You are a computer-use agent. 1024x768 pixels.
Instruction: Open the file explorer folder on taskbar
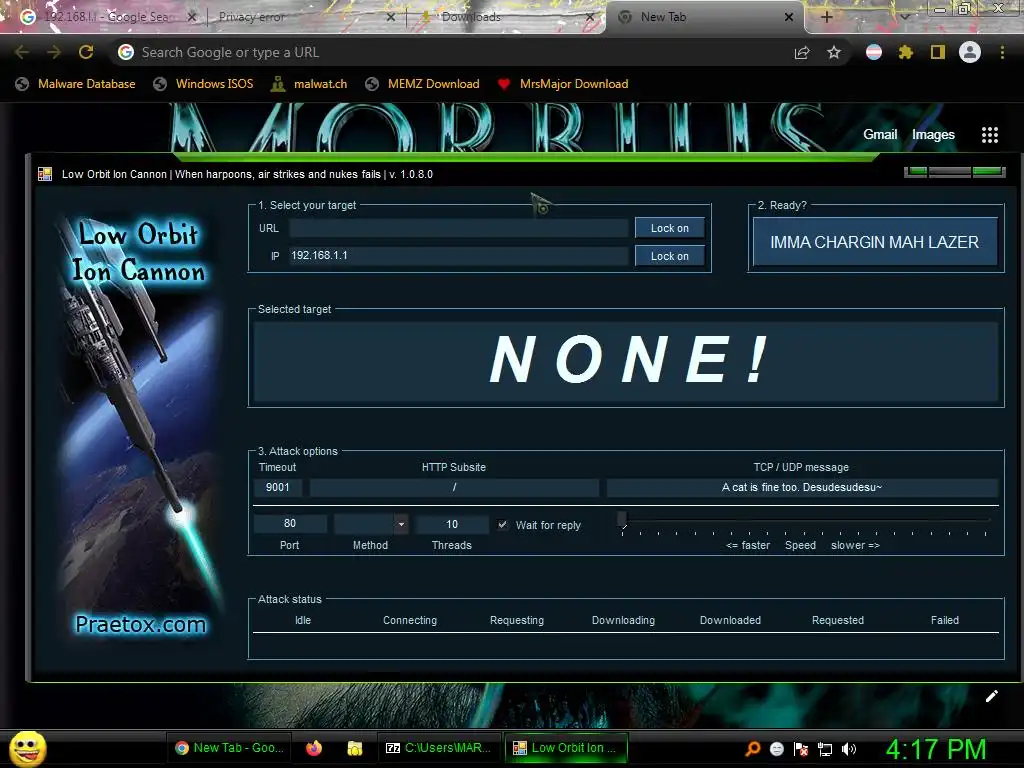point(355,748)
